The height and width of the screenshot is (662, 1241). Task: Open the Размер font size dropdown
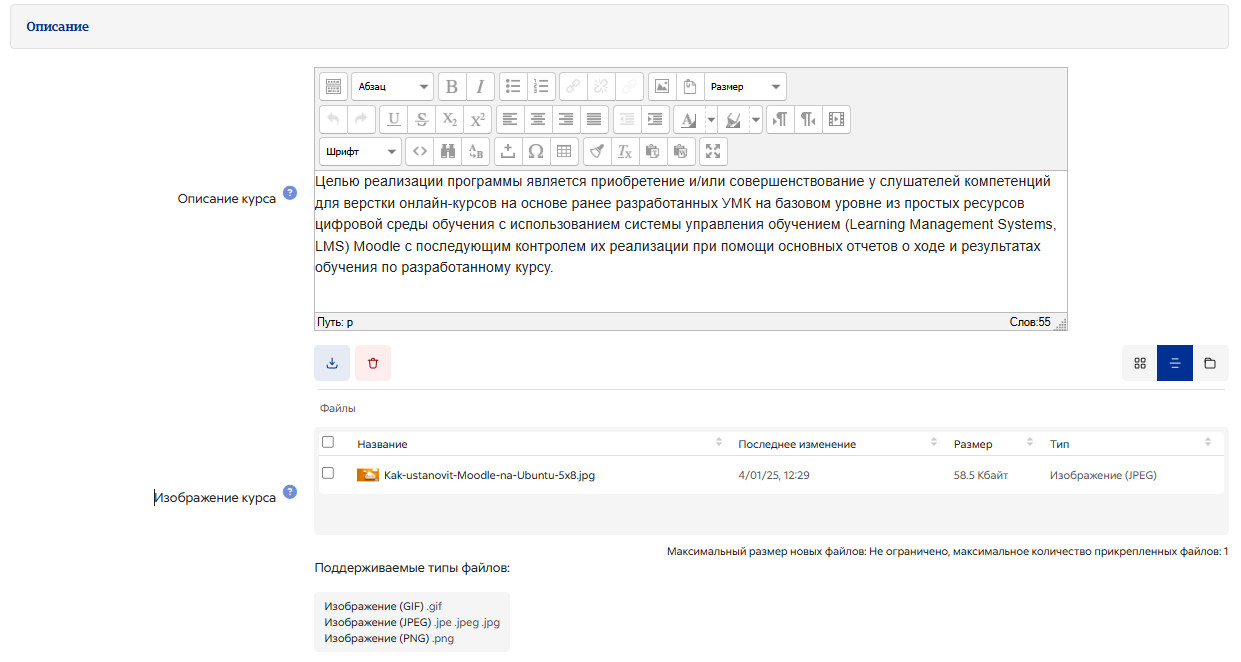pyautogui.click(x=745, y=87)
